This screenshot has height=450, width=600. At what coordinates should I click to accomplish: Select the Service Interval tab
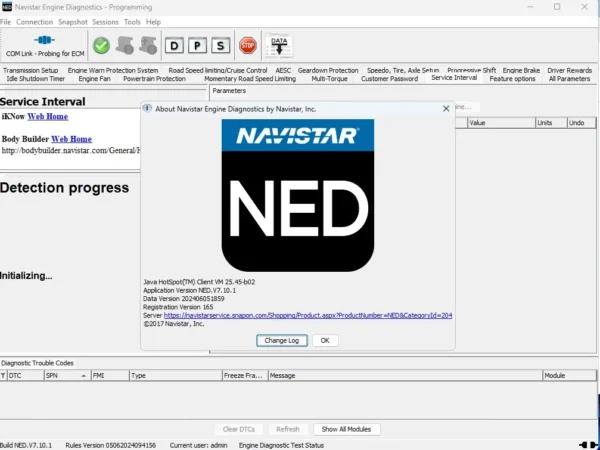[x=454, y=78]
